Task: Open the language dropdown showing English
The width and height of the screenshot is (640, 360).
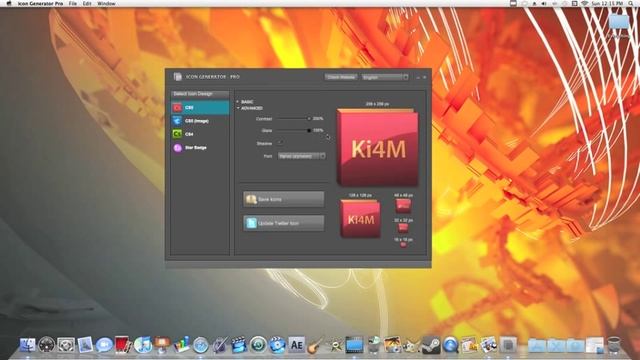Action: click(385, 77)
